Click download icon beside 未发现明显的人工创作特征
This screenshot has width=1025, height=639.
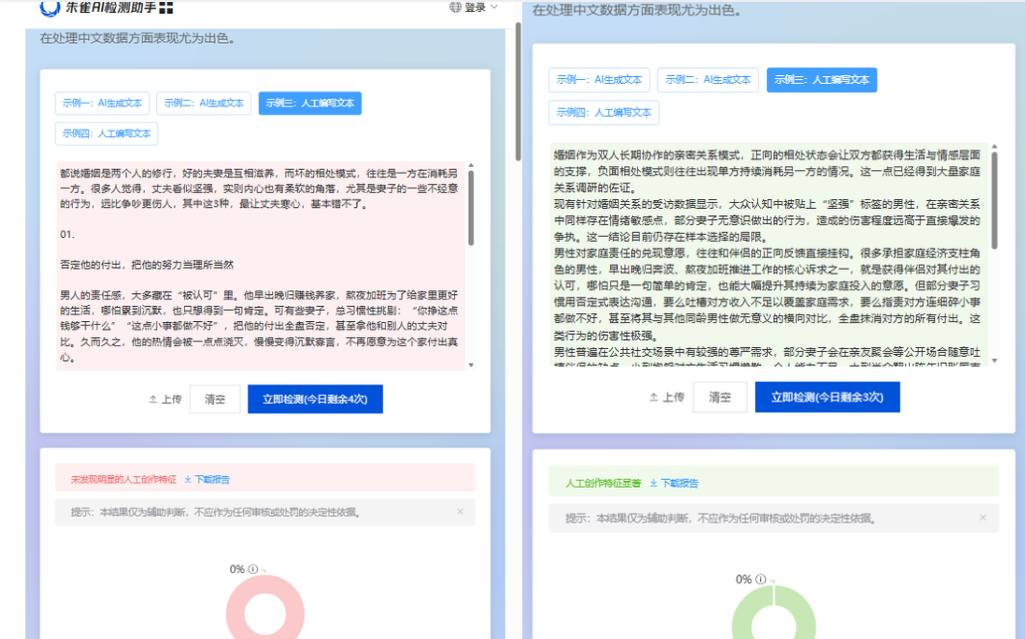coord(188,480)
